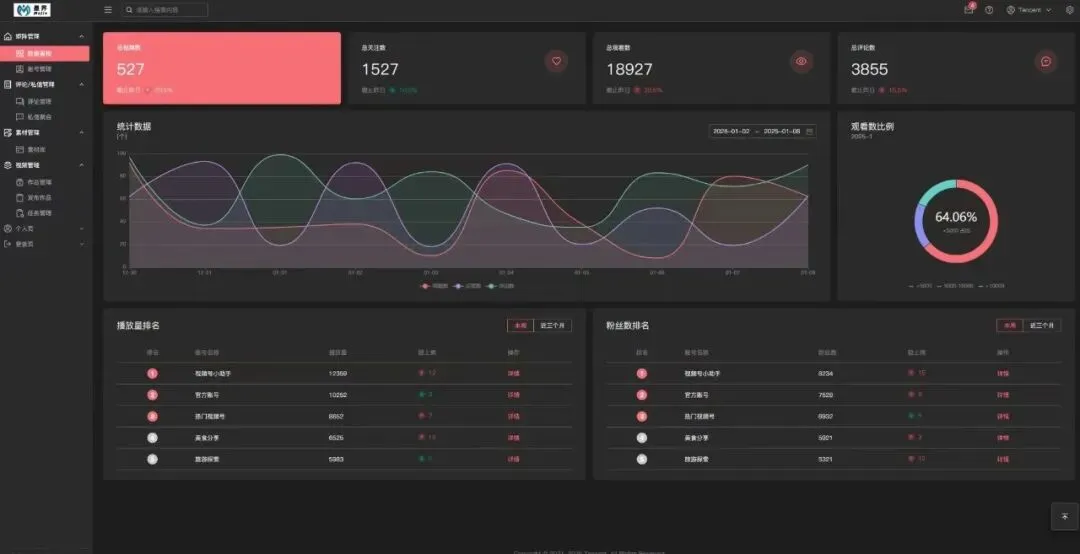Viewport: 1080px width, 554px height.
Task: Expand the 登录页 sidebar chevron
Action: (x=82, y=244)
